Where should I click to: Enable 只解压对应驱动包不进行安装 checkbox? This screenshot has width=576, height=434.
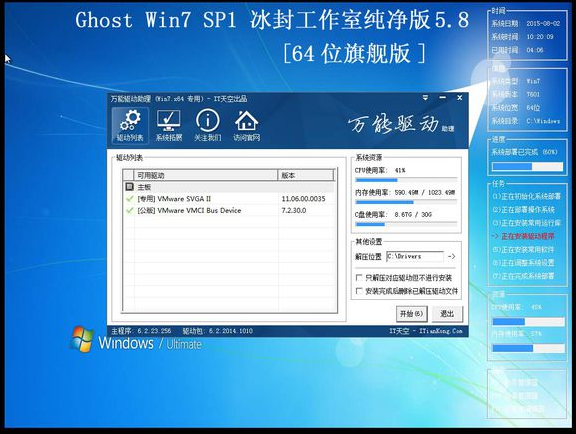click(359, 277)
